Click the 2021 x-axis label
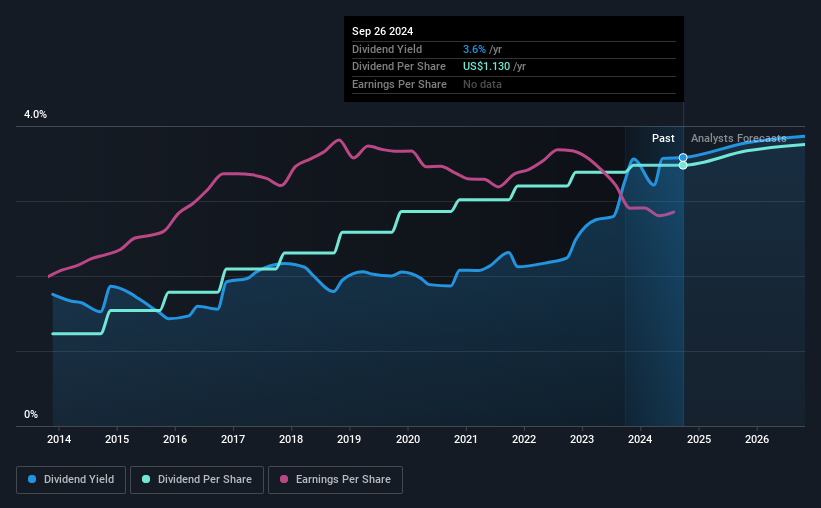Screen dimensions: 821x508 (x=465, y=439)
